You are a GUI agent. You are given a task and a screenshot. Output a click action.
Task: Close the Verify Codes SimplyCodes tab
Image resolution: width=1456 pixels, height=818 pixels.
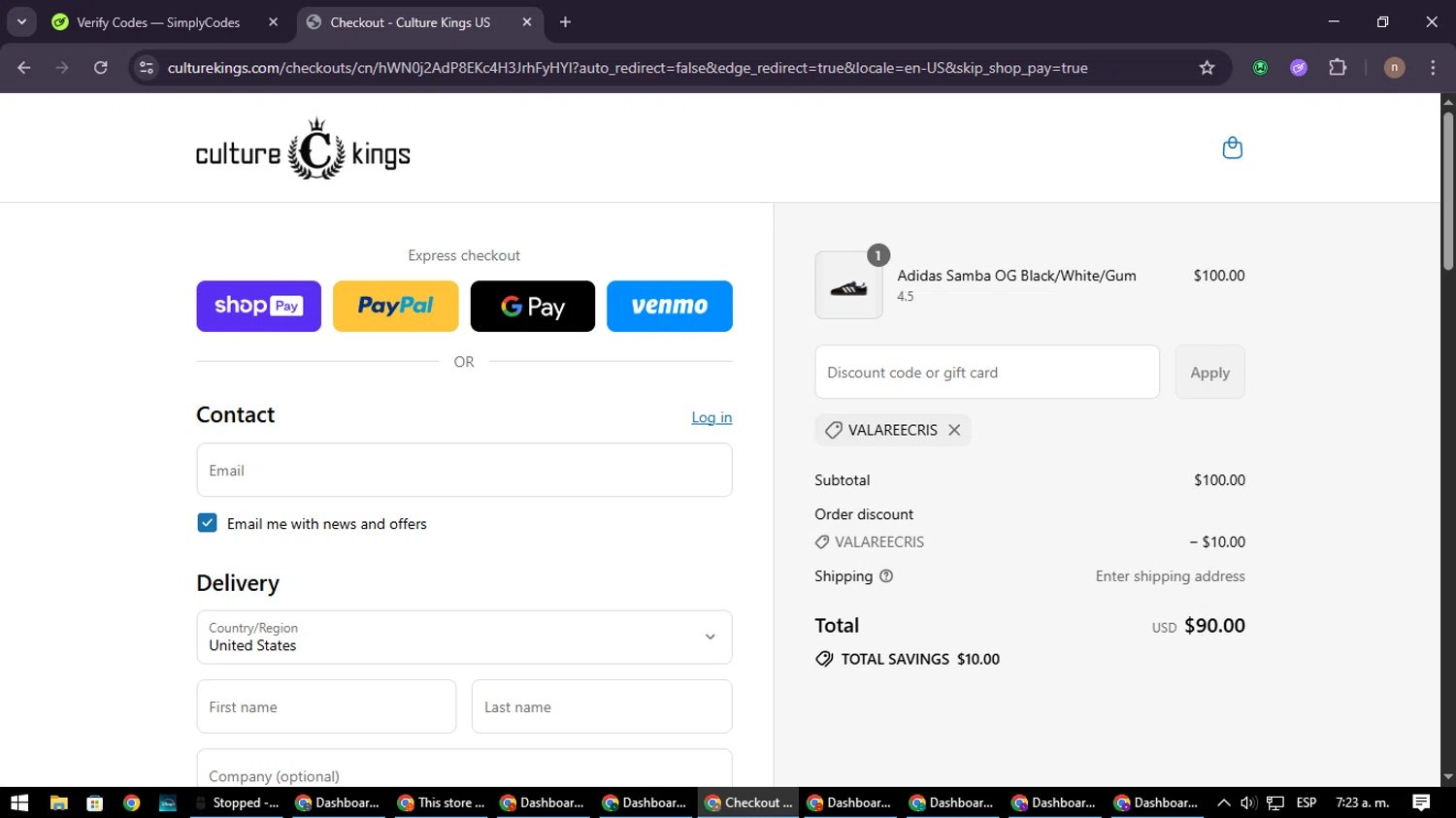pyautogui.click(x=273, y=22)
